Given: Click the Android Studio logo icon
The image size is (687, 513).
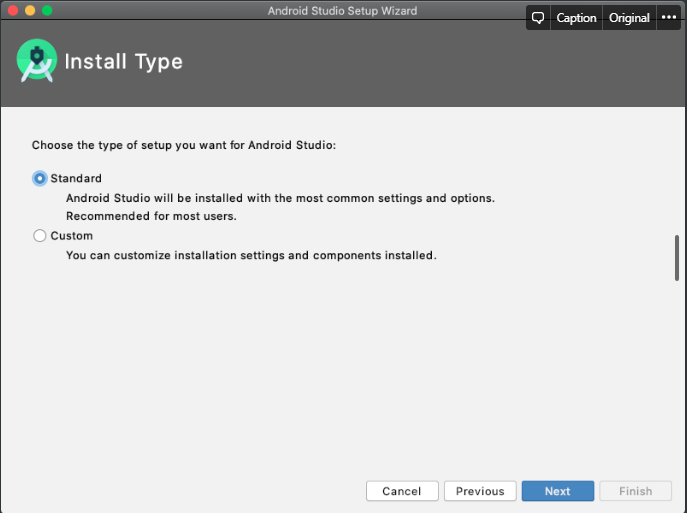Looking at the screenshot, I should click(37, 61).
